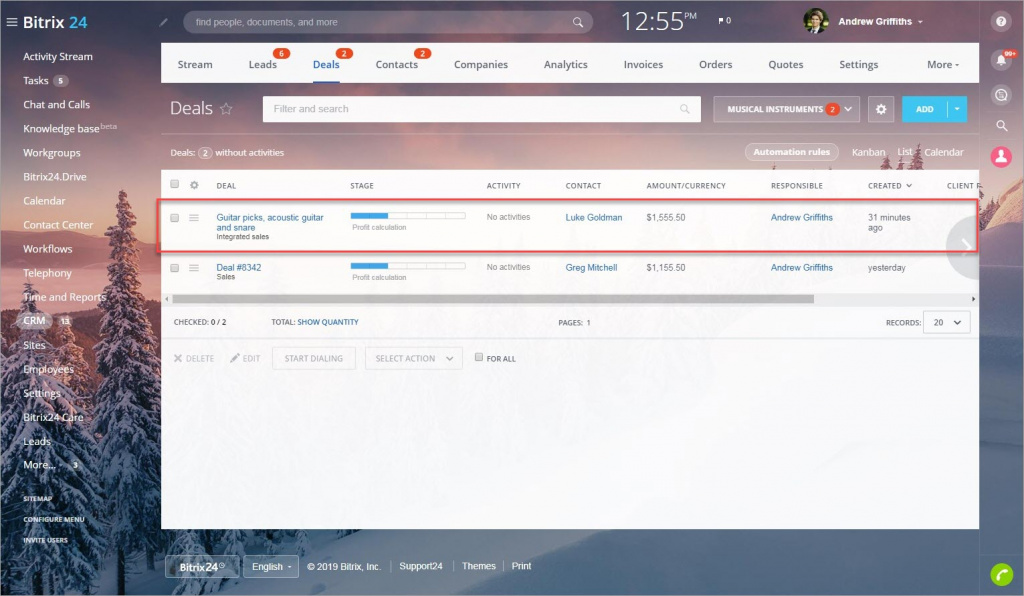
Task: Expand the Records per page dropdown
Action: (x=946, y=322)
